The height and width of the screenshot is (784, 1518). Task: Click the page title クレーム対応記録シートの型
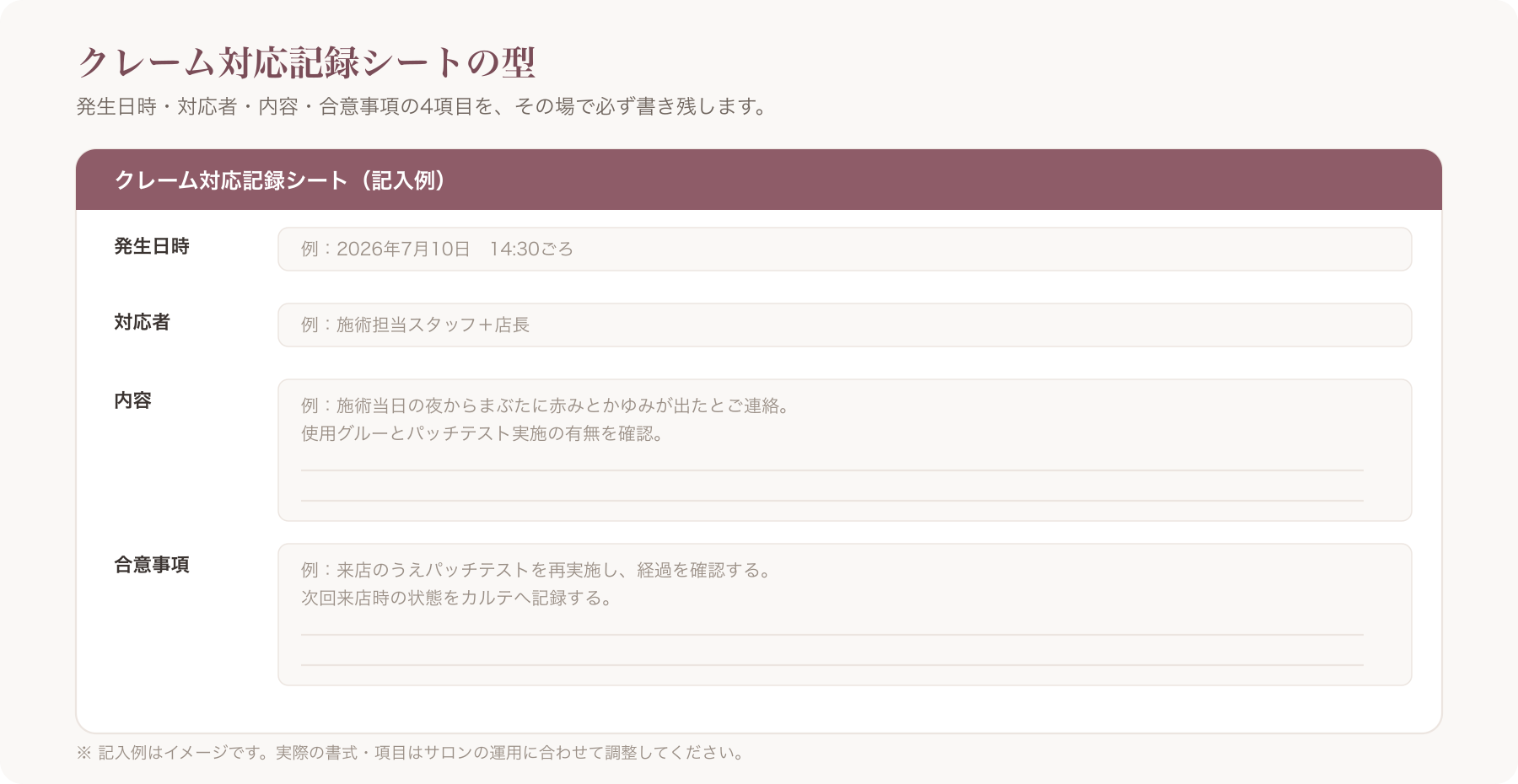[306, 62]
